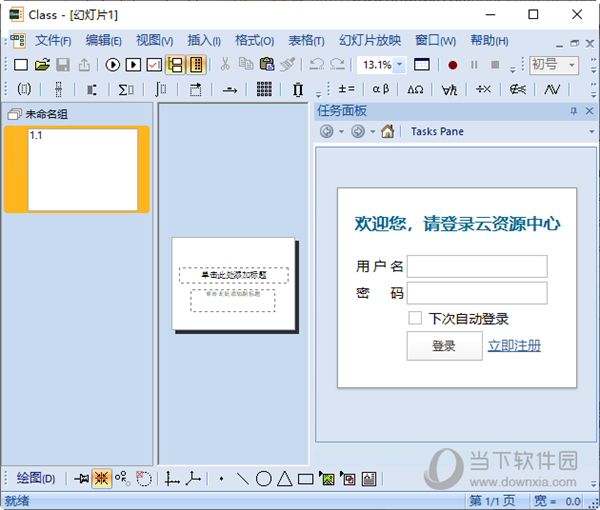Select the triangle drawing tool
600x510 pixels.
pos(284,479)
